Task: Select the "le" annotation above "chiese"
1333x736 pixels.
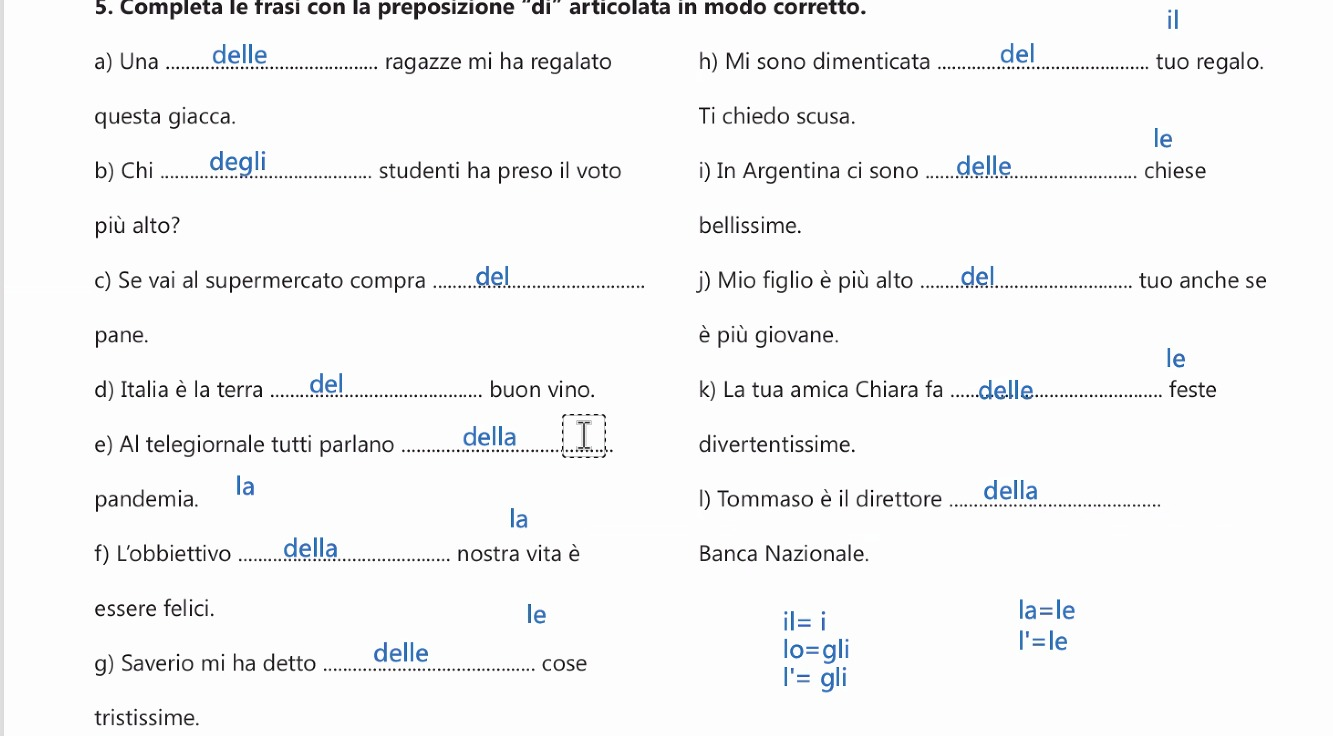Action: point(1162,138)
